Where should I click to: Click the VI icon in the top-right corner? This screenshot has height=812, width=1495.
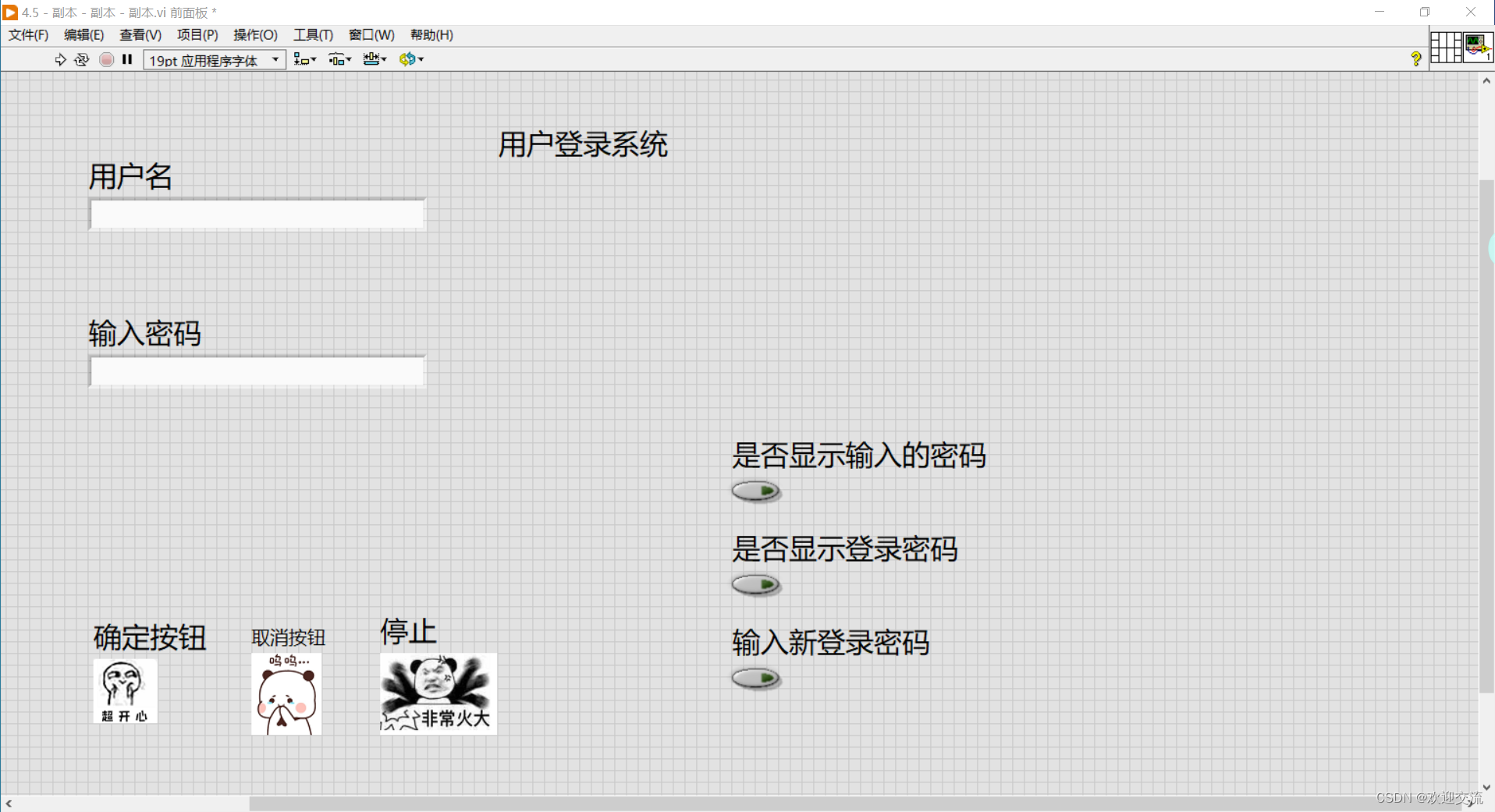[x=1477, y=47]
